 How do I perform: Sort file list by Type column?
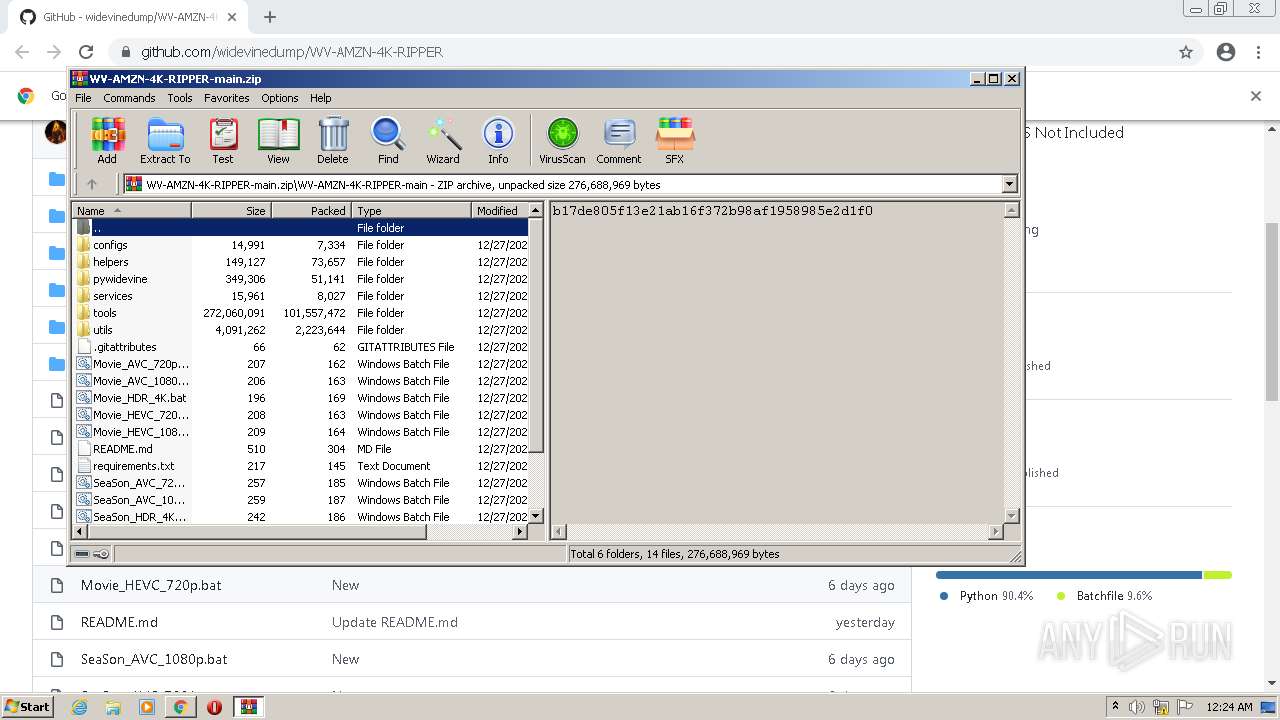tap(411, 210)
